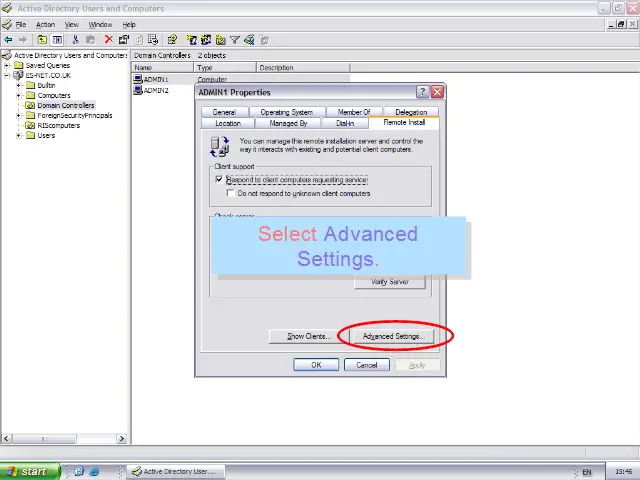The image size is (640, 480).
Task: Click the Active Directory User taskbar button
Action: point(176,472)
